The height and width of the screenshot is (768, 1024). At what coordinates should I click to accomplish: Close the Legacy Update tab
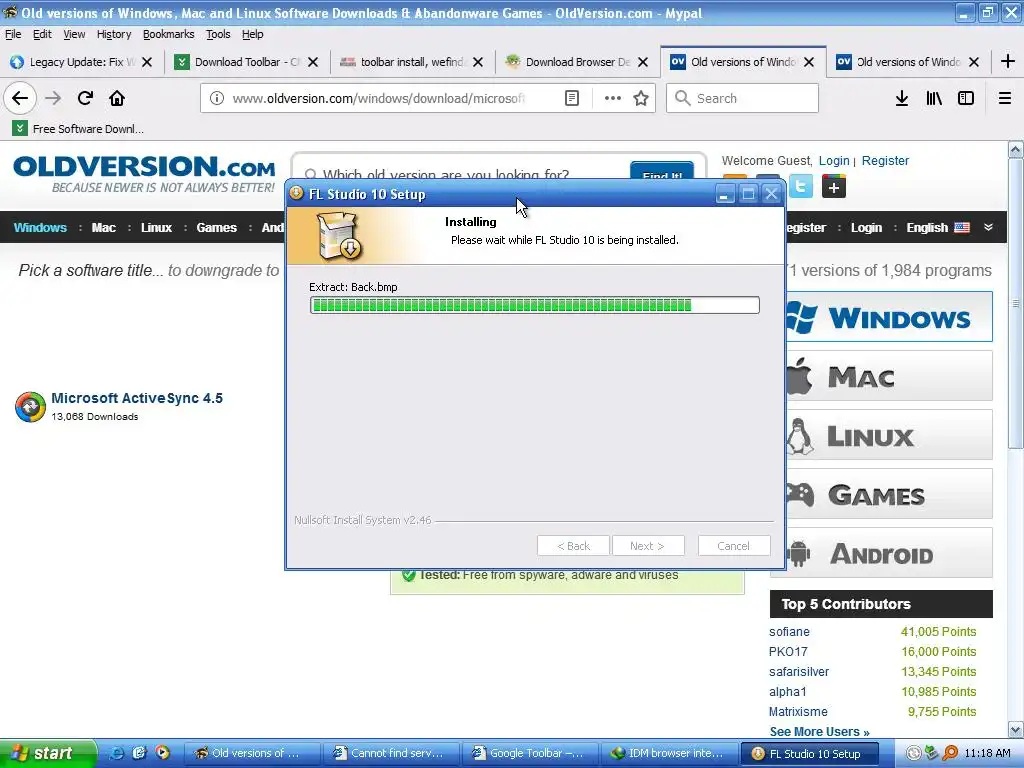(147, 62)
